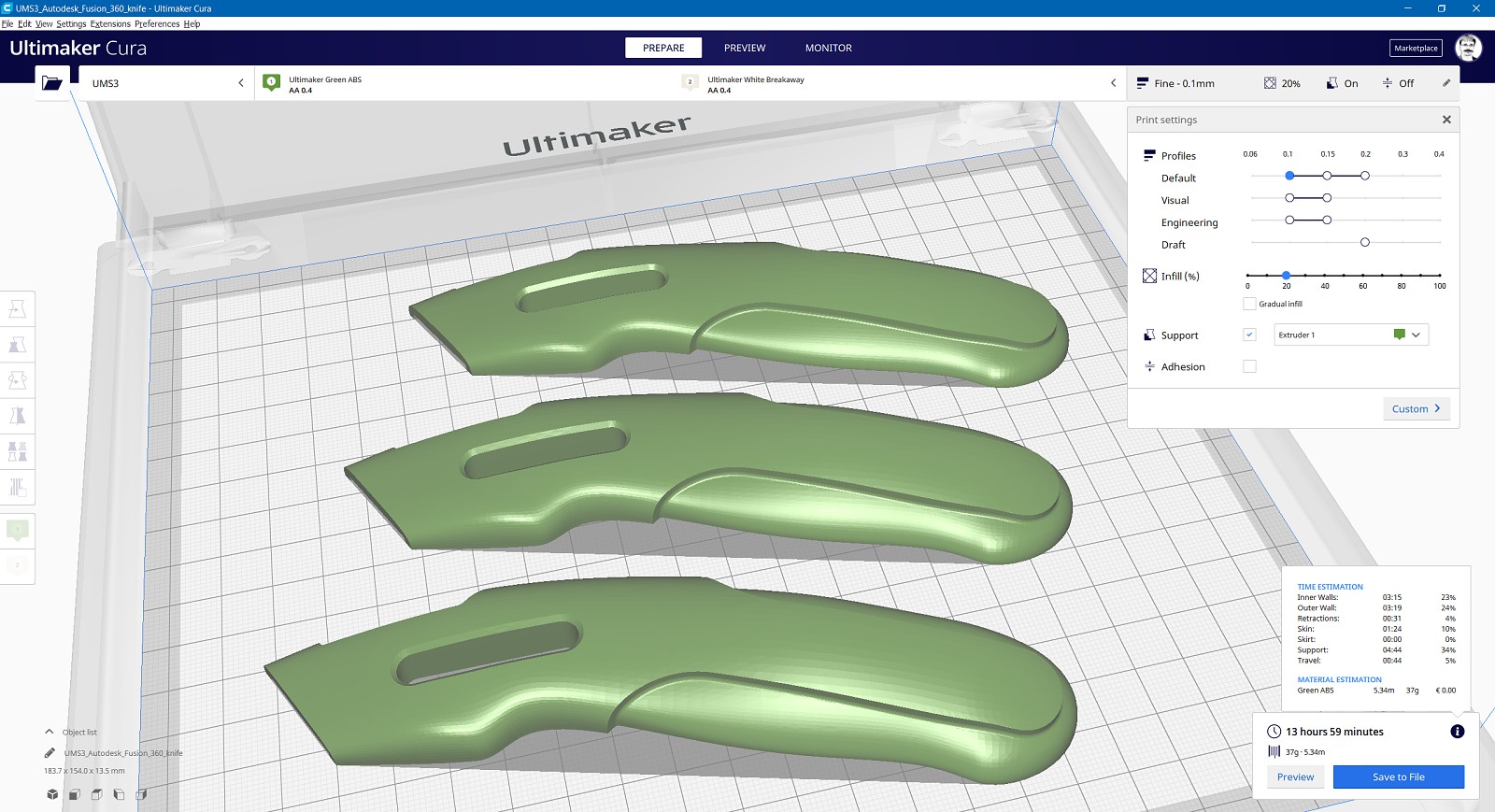Open the Extensions menu

(x=110, y=23)
